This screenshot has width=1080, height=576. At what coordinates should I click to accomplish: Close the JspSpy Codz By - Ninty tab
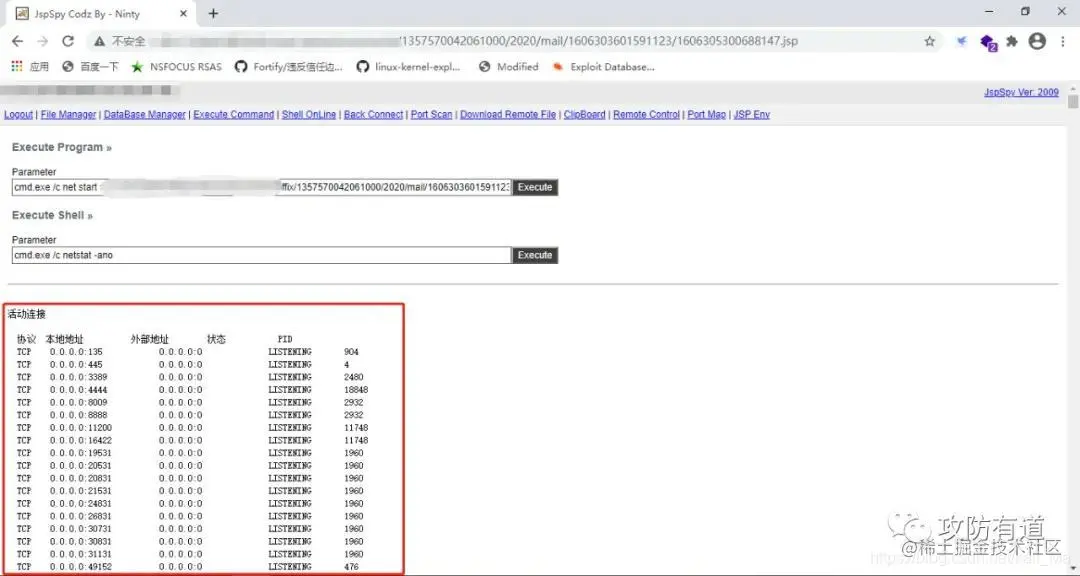[x=183, y=14]
